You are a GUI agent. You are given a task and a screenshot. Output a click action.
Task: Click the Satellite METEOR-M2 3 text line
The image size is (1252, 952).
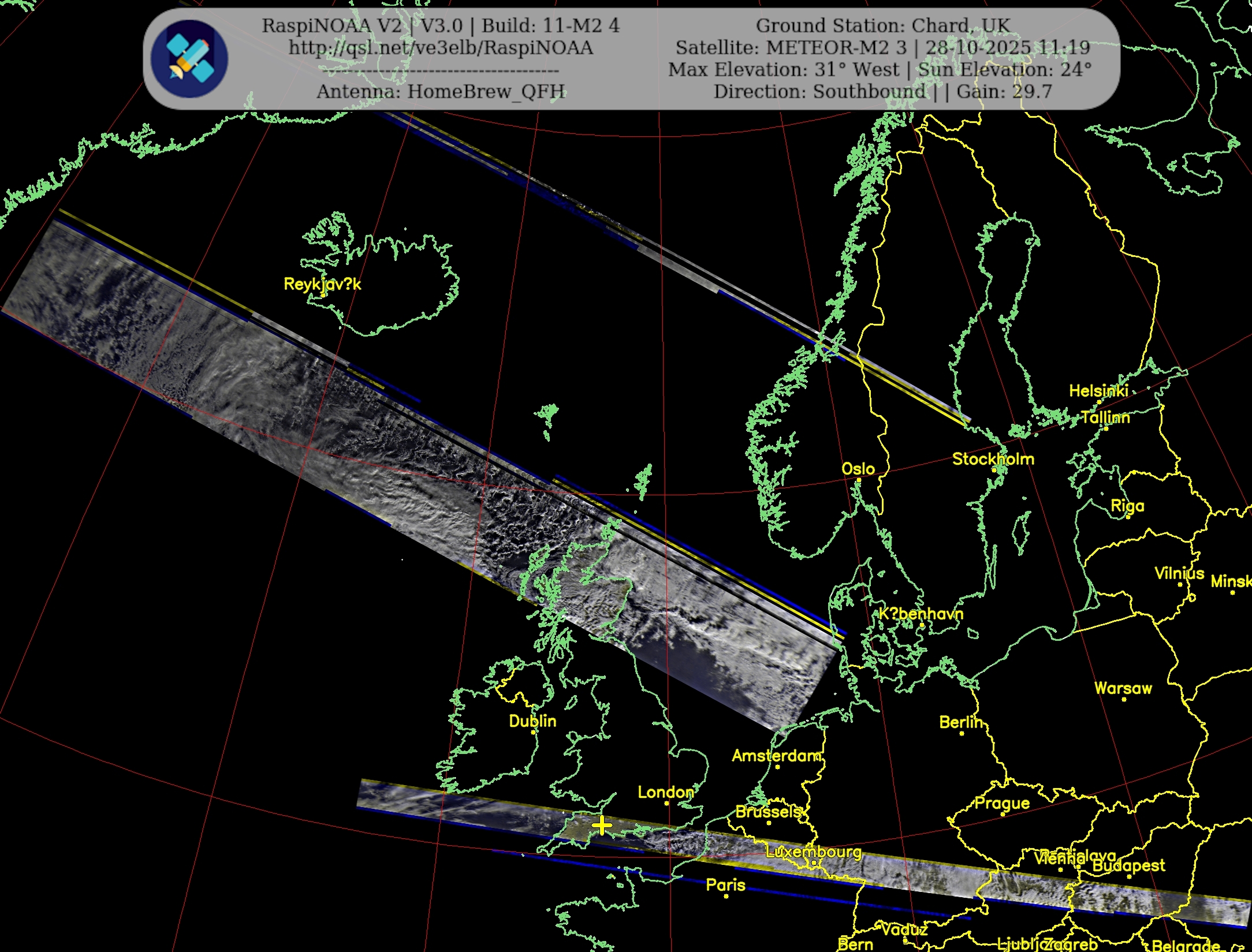(x=882, y=48)
